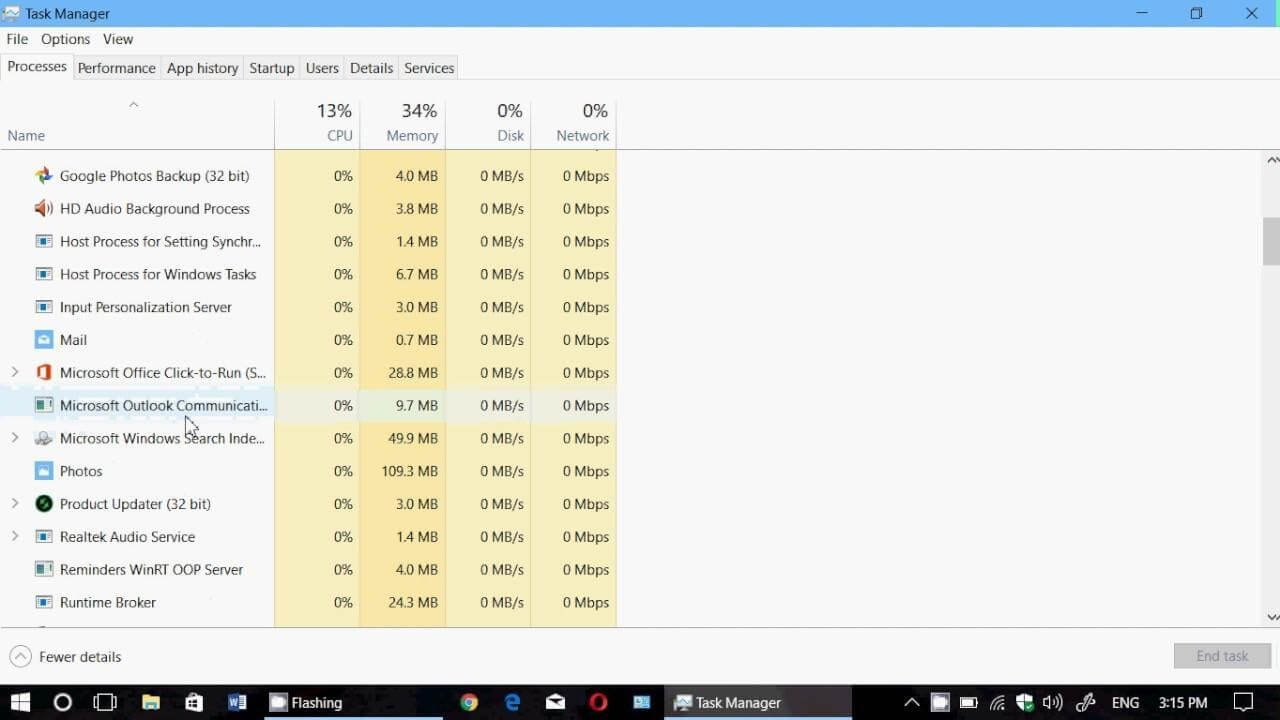Expand the Realtek Audio Service entry
Viewport: 1280px width, 720px height.
coord(15,536)
